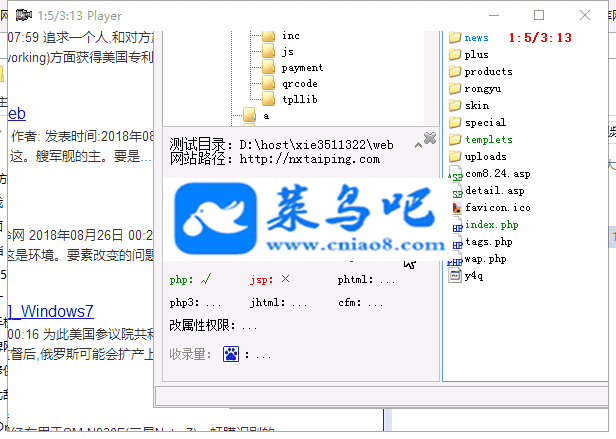Image resolution: width=616 pixels, height=439 pixels.
Task: Click the php support check result
Action: pos(190,279)
